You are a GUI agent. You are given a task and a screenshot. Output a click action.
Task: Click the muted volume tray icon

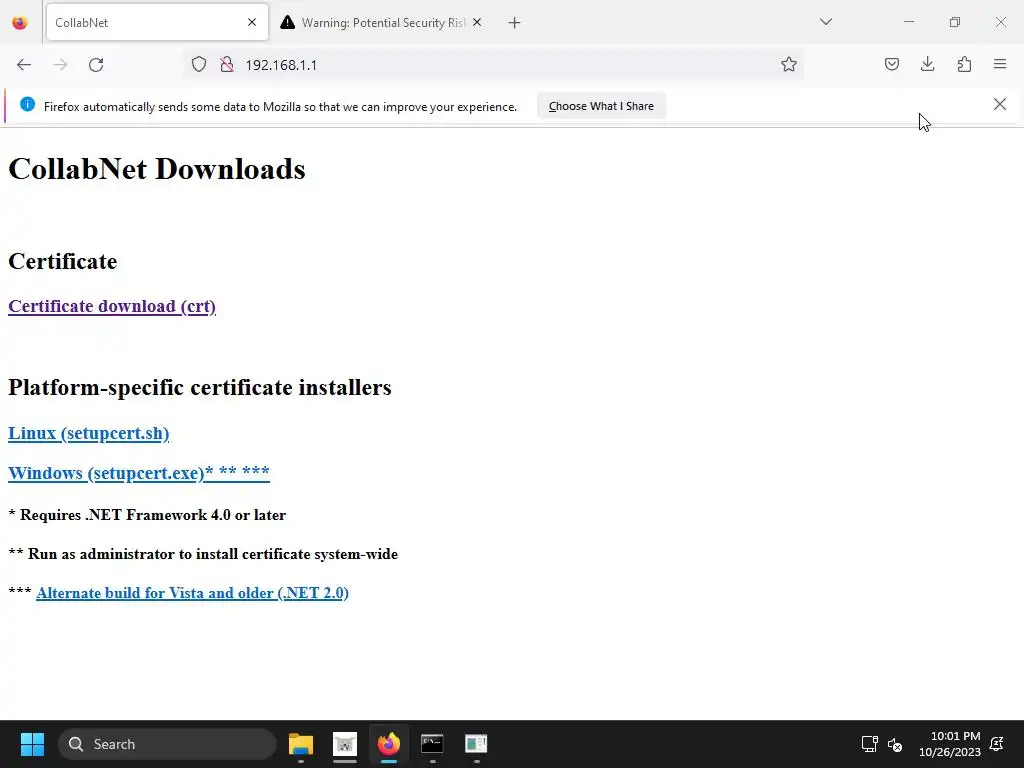click(x=895, y=744)
